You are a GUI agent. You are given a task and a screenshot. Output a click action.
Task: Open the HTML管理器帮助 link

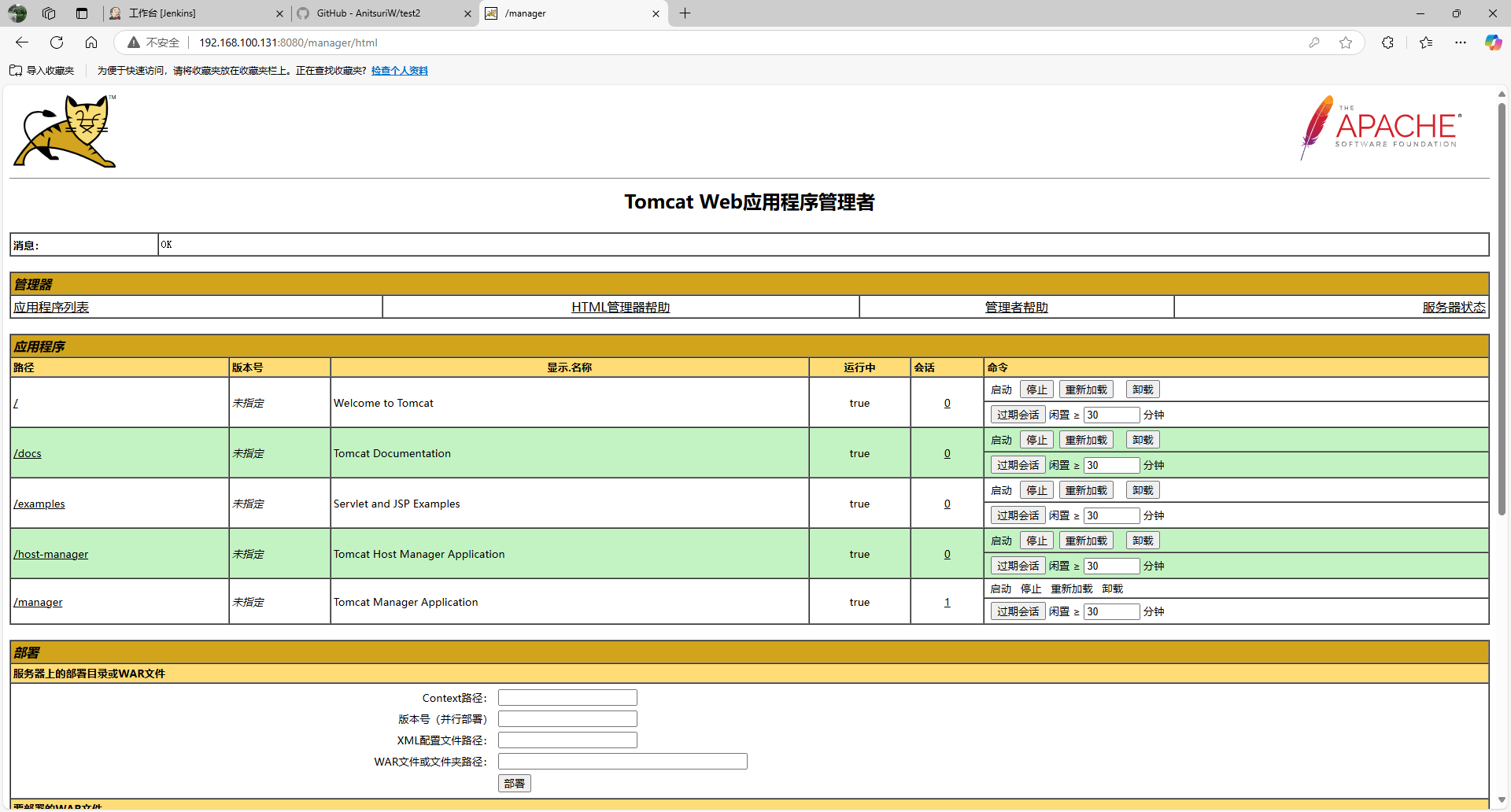[x=620, y=308]
